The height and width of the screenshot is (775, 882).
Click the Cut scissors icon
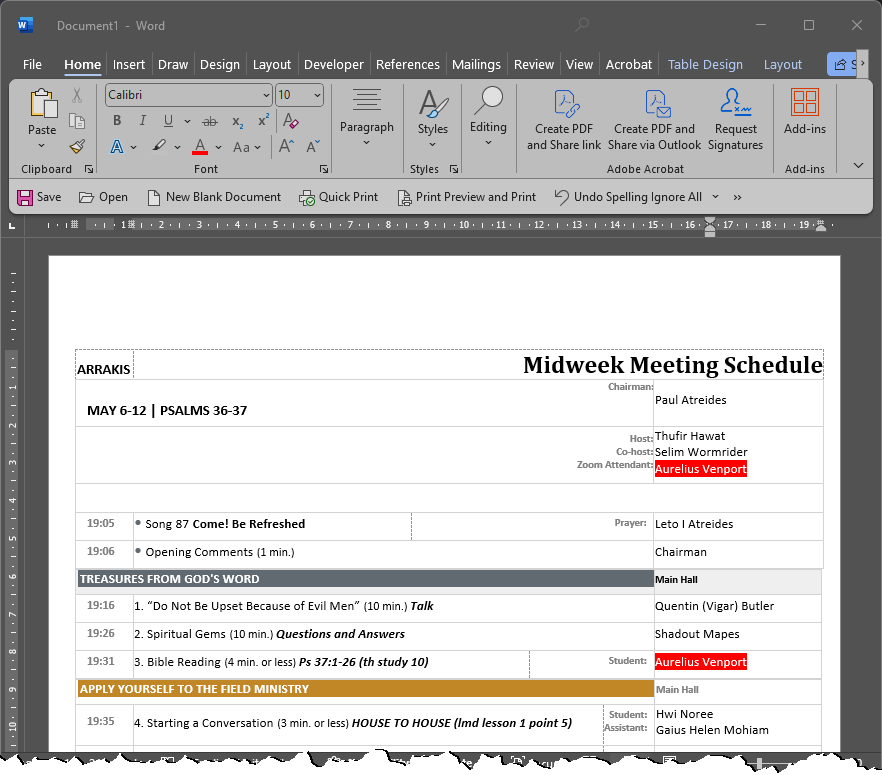pyautogui.click(x=77, y=96)
